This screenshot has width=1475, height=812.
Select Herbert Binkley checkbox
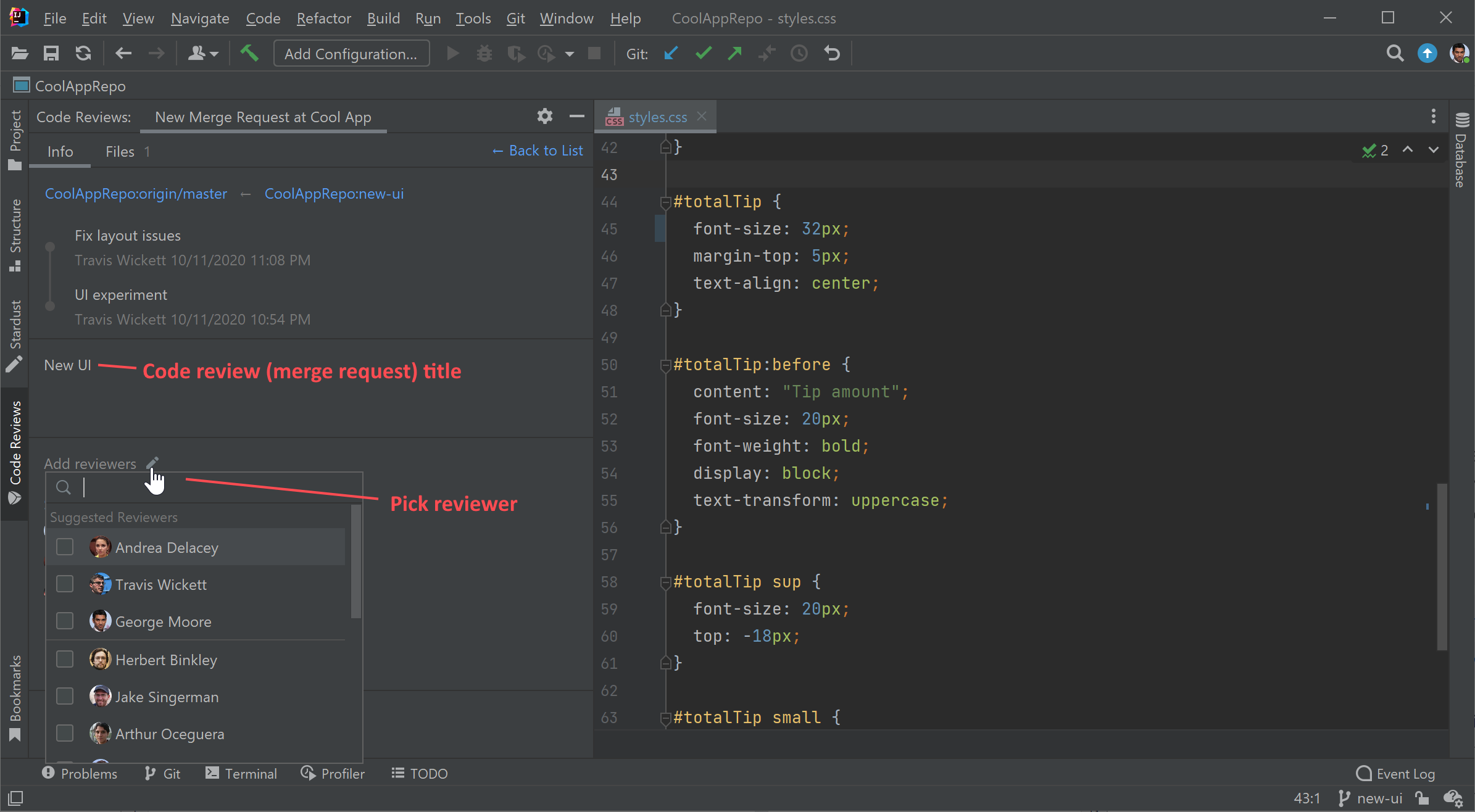coord(65,660)
